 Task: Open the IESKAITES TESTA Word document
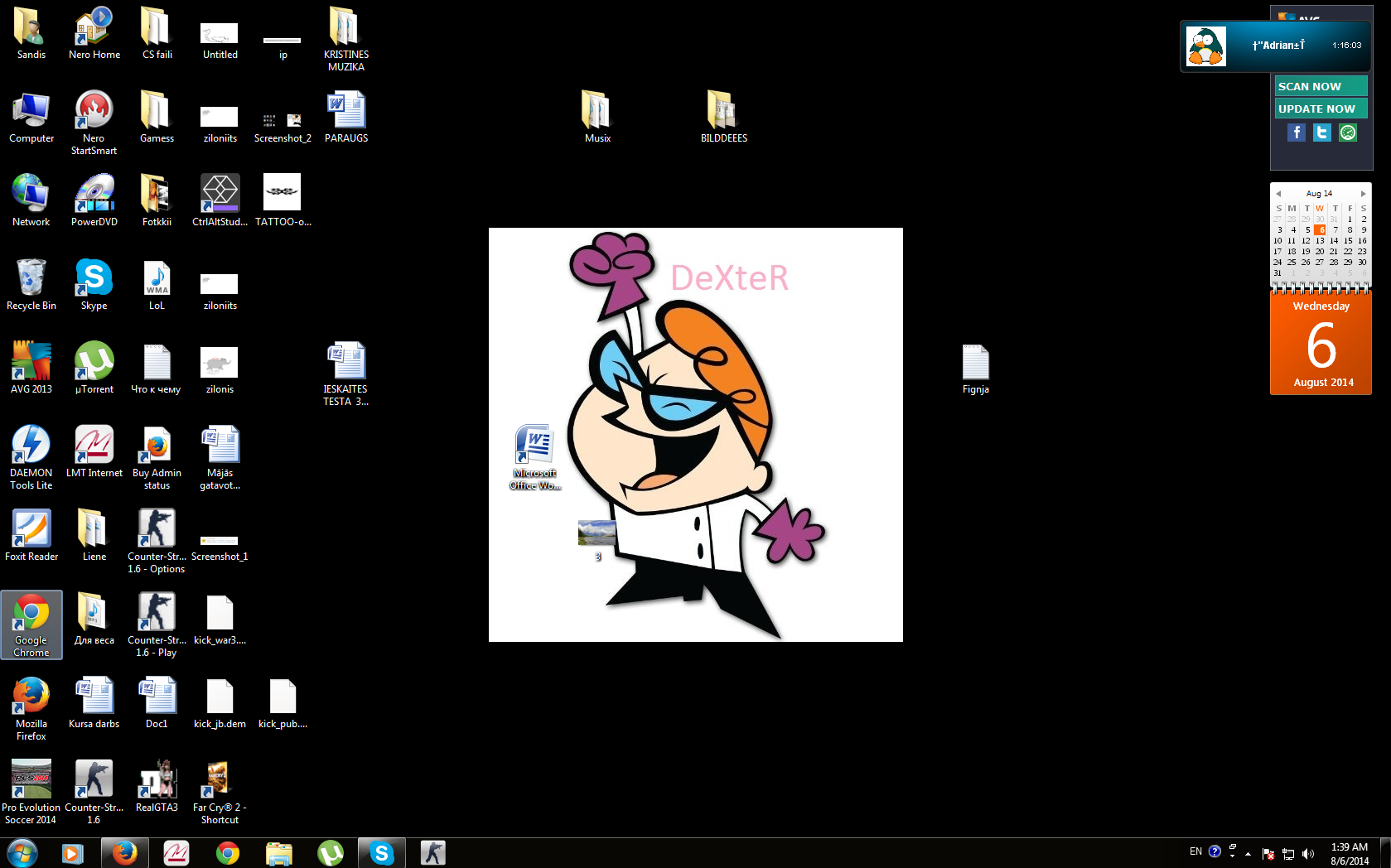pos(345,373)
